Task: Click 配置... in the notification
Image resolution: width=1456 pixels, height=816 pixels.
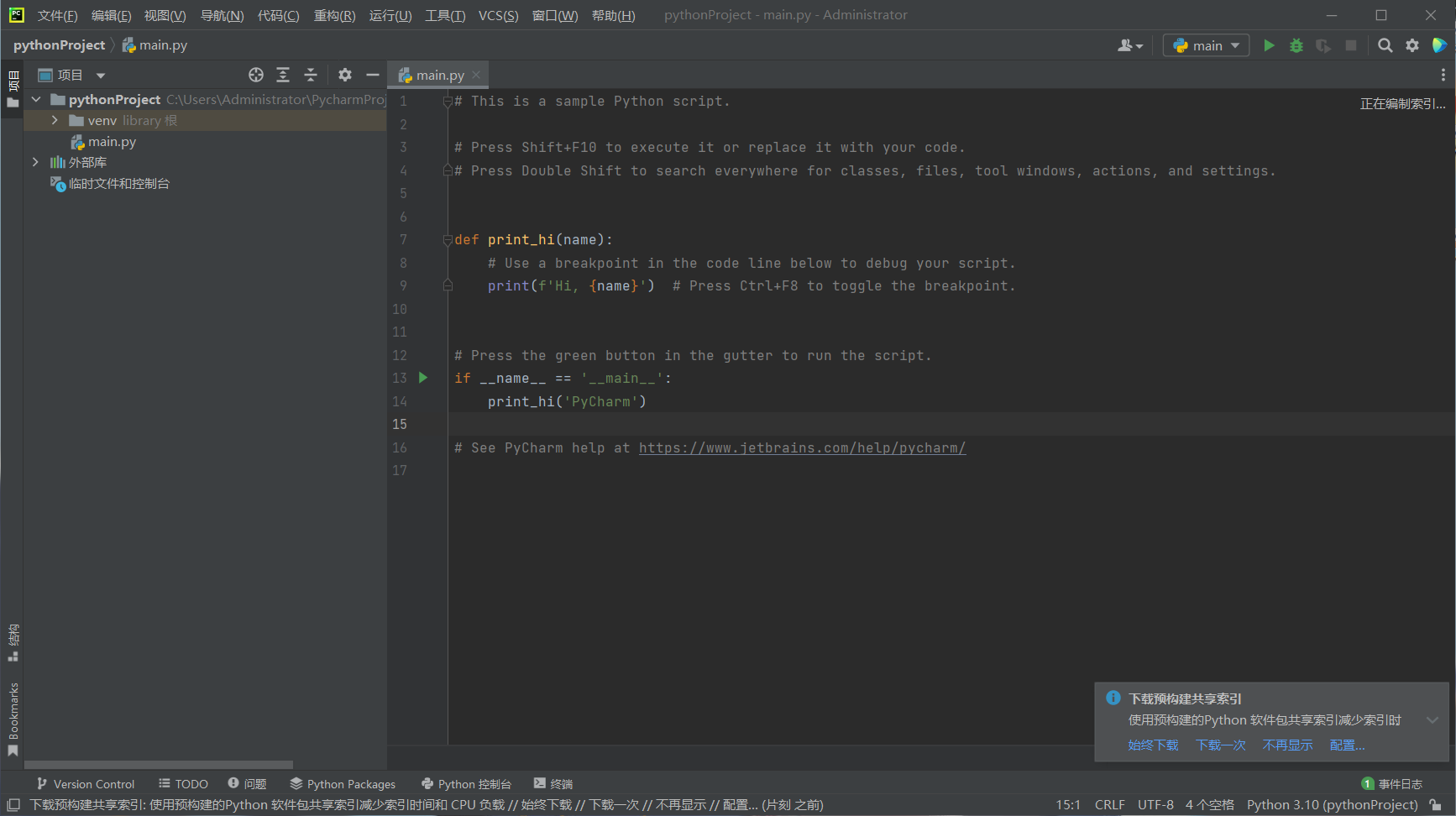Action: click(x=1347, y=745)
